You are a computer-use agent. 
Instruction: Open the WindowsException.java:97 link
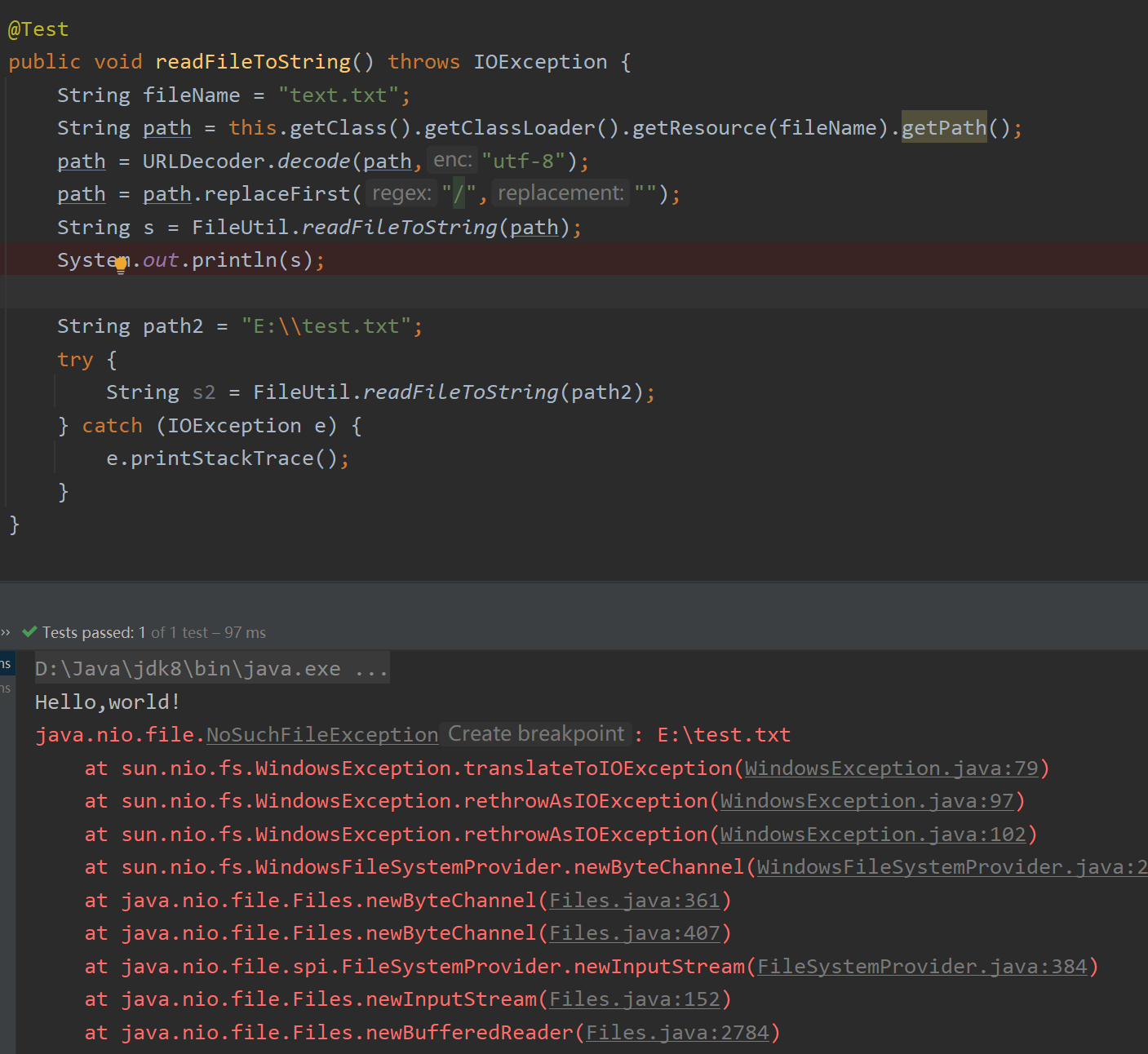click(x=867, y=801)
